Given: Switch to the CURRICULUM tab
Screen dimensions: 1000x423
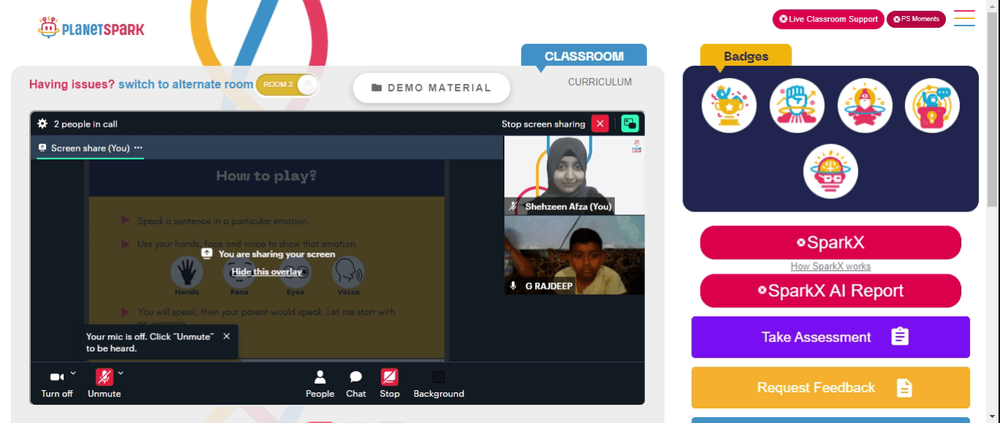Looking at the screenshot, I should [600, 82].
